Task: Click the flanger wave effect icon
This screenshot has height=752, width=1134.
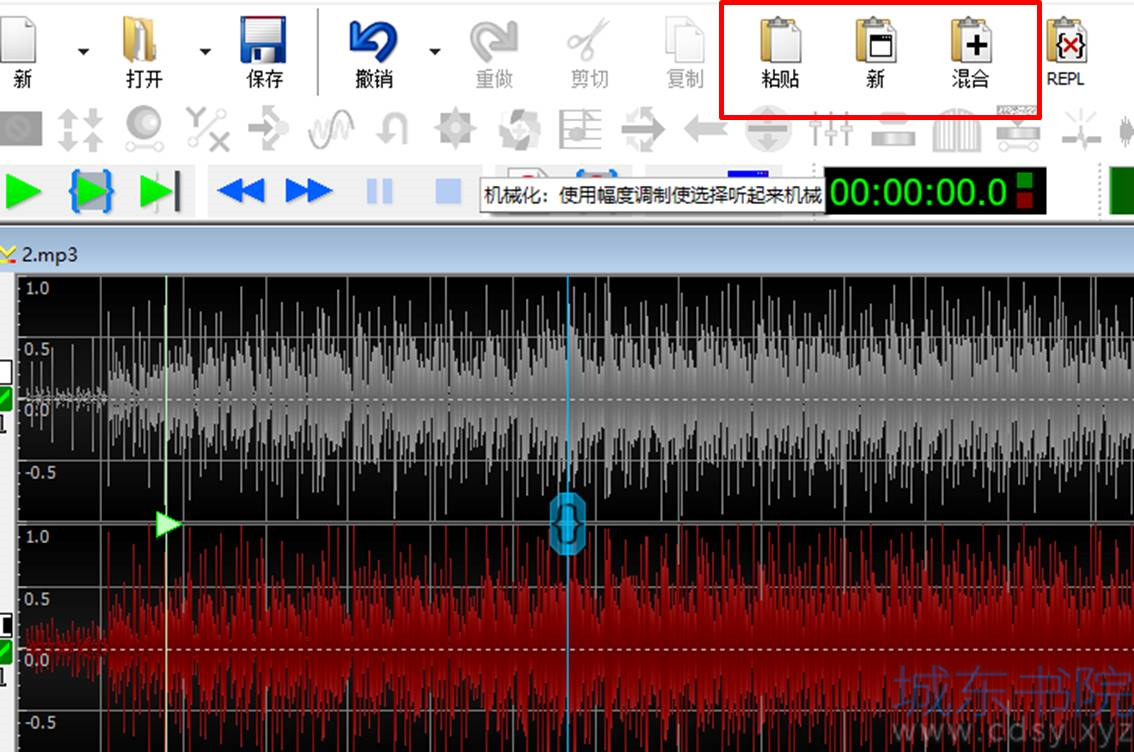Action: (x=331, y=129)
